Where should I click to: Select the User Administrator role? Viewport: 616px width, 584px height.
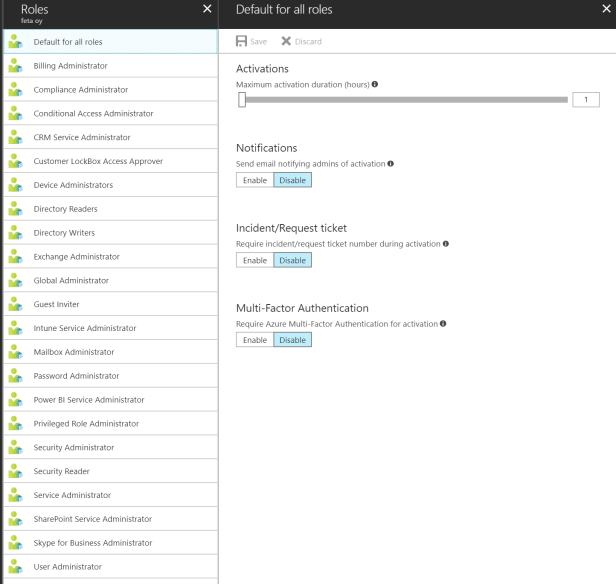67,567
